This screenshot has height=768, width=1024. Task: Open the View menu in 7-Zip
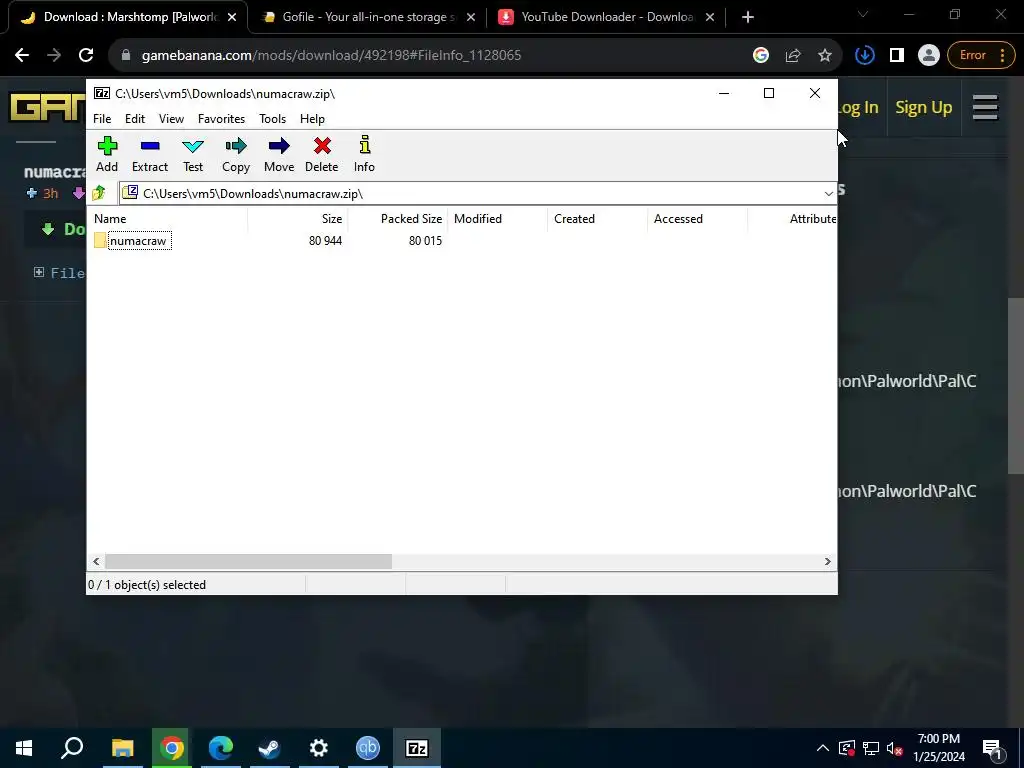coord(171,119)
